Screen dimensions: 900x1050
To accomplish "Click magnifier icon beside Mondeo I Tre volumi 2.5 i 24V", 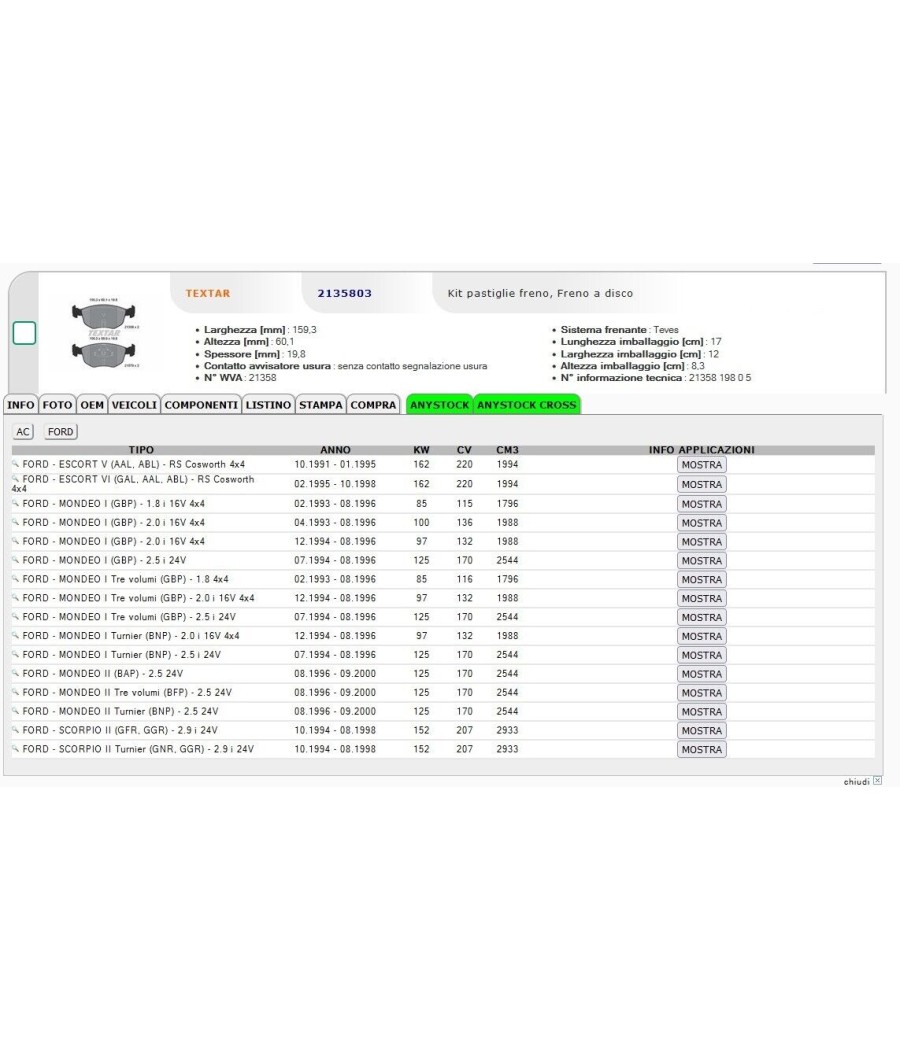I will click(15, 616).
